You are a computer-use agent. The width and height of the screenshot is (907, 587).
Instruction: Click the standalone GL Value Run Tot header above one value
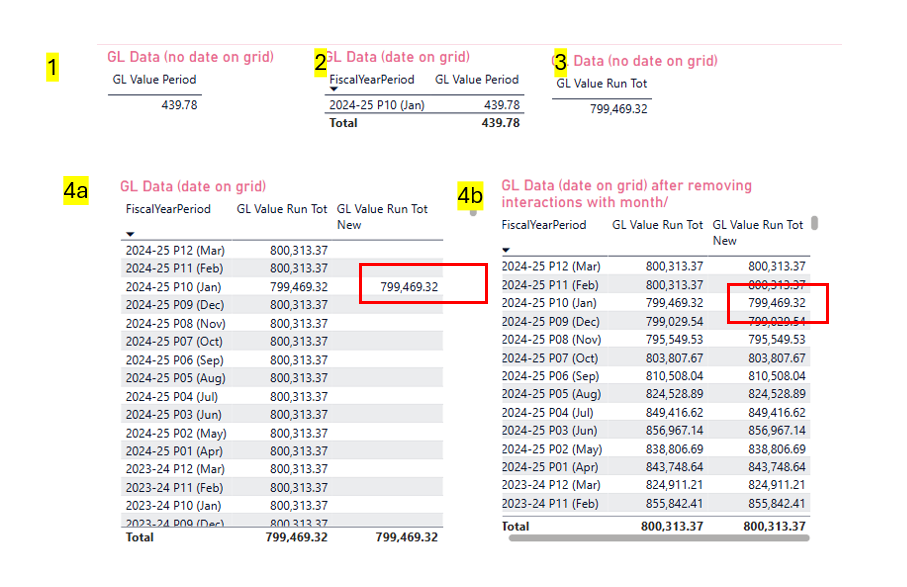[602, 83]
